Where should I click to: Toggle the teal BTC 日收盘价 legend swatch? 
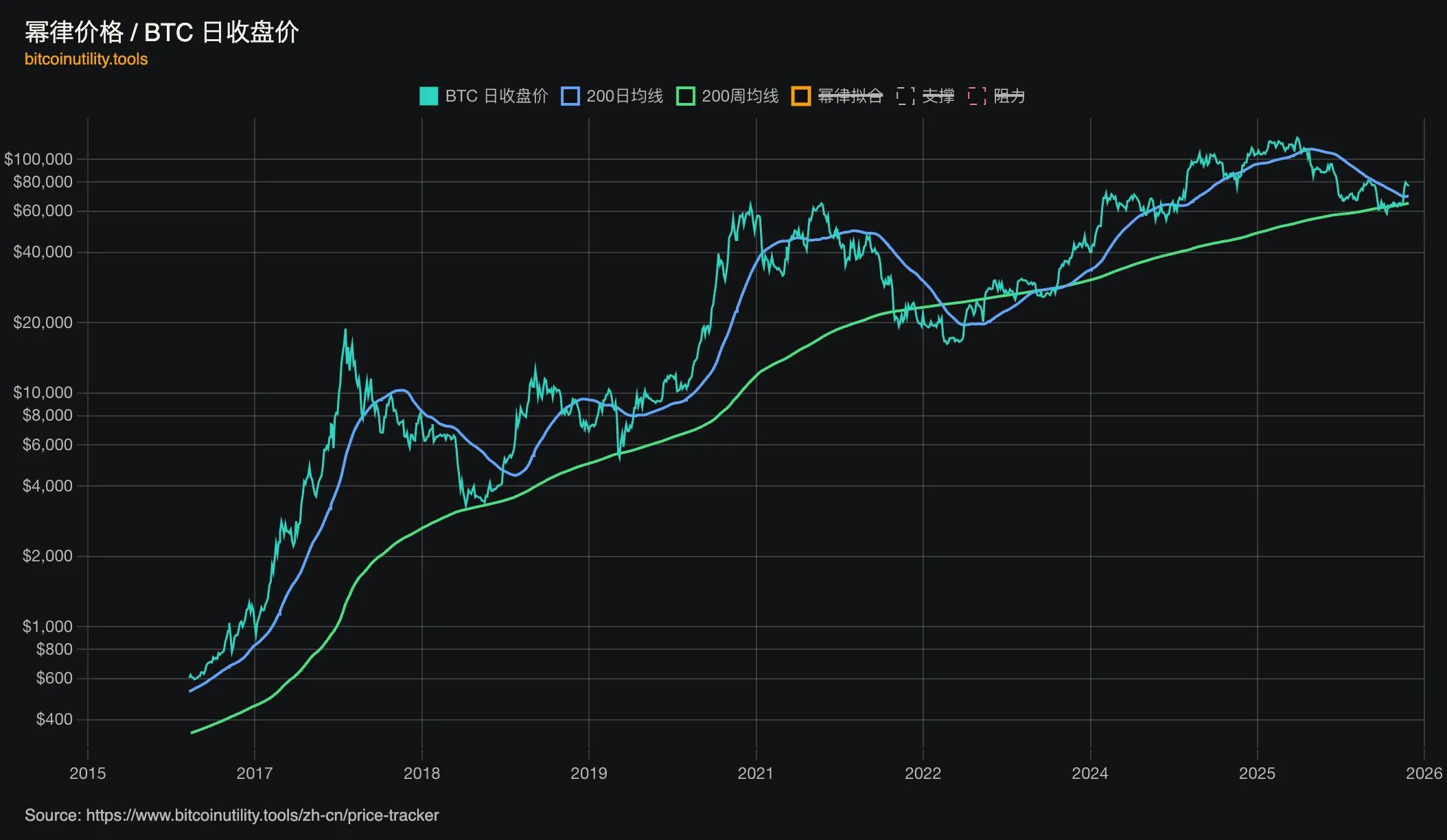point(428,96)
